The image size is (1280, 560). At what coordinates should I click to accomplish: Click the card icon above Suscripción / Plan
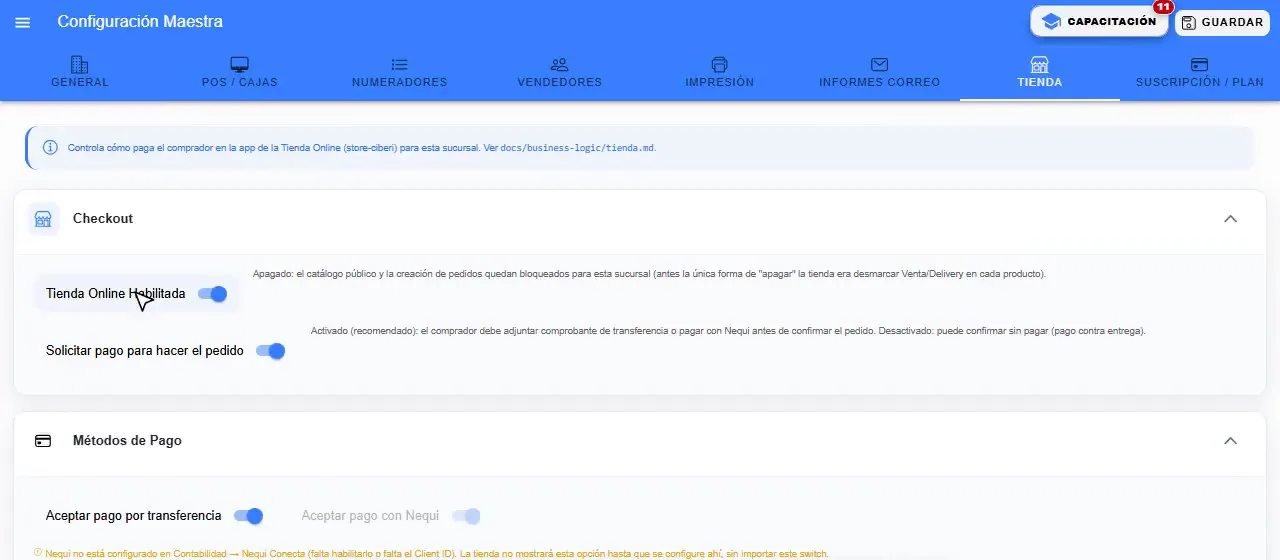(1199, 64)
